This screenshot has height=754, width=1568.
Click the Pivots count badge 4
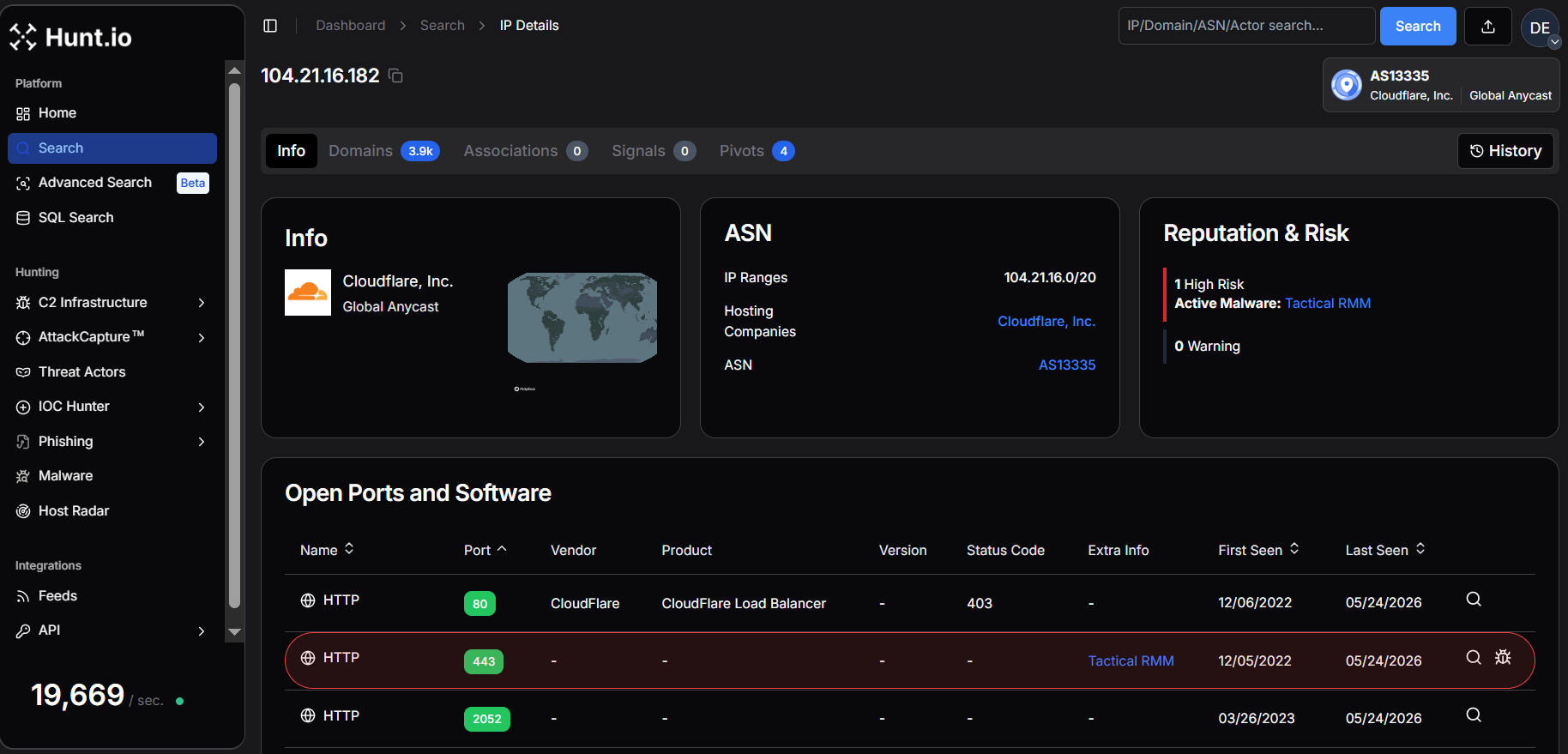783,151
